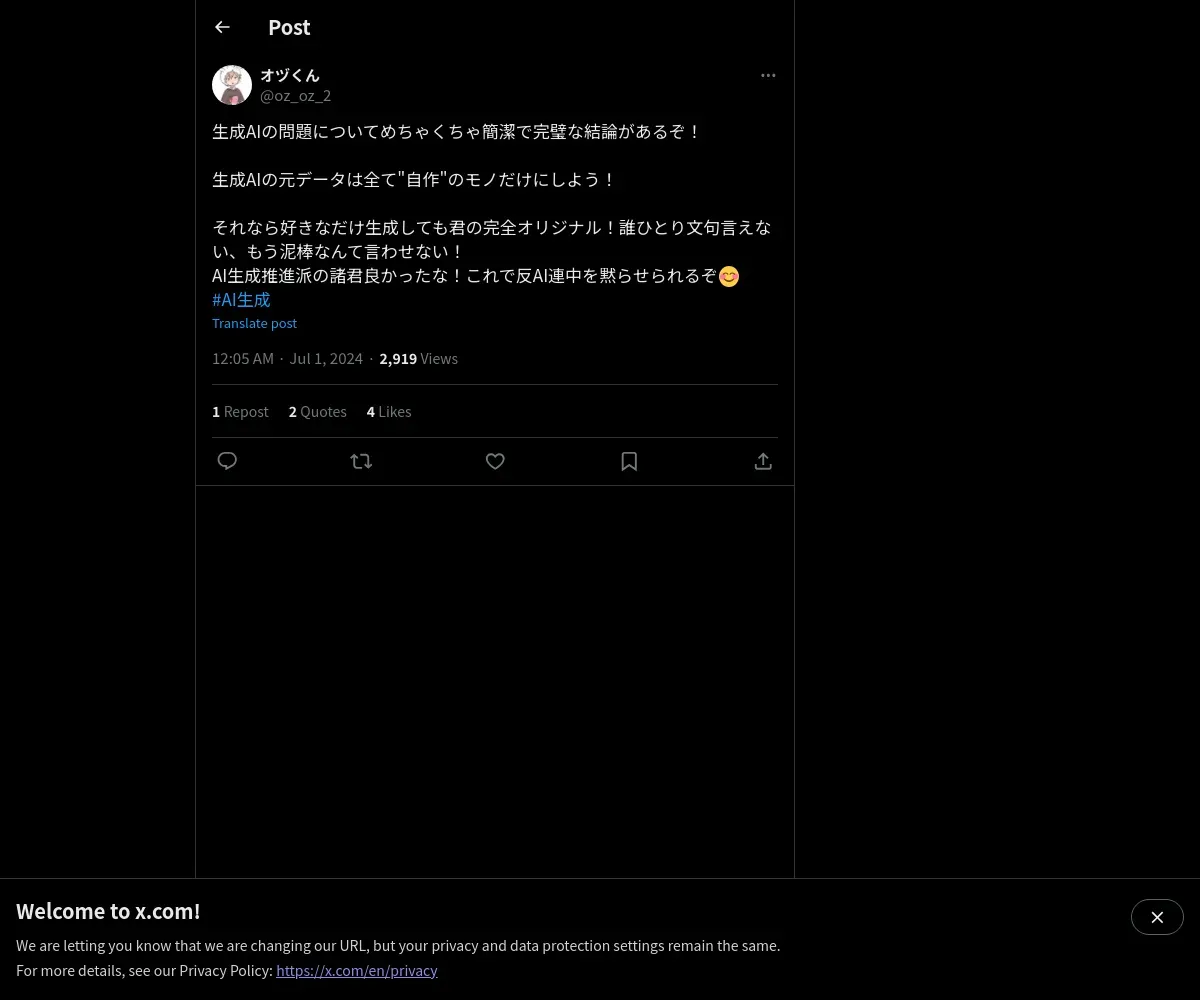Screen dimensions: 1200x1000
Task: Click the reply speech bubble icon
Action: 227,461
